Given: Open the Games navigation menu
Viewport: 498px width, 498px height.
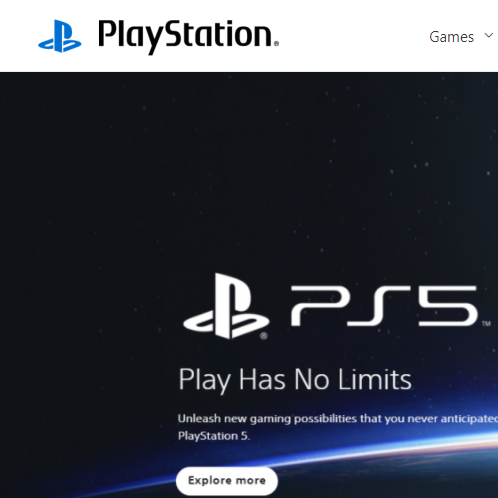Looking at the screenshot, I should tap(451, 37).
